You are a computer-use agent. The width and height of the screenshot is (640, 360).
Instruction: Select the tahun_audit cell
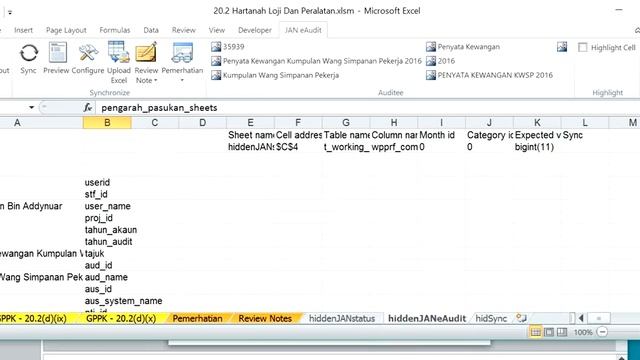coord(107,242)
